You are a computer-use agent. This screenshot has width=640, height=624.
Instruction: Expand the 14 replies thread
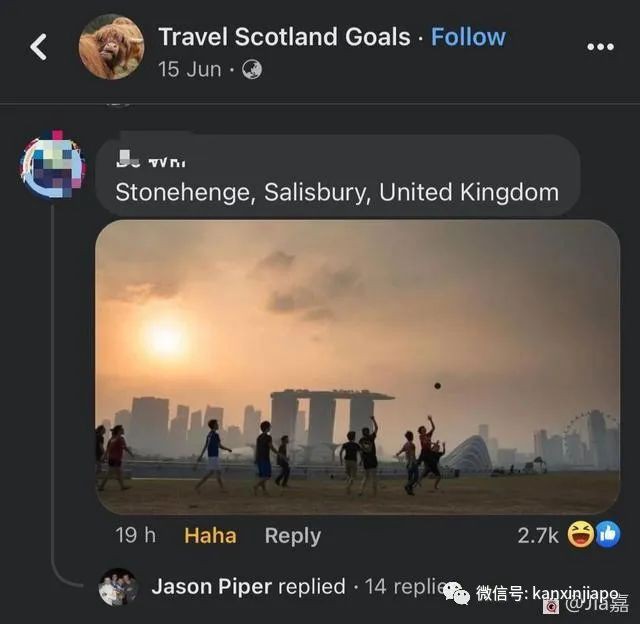[405, 587]
